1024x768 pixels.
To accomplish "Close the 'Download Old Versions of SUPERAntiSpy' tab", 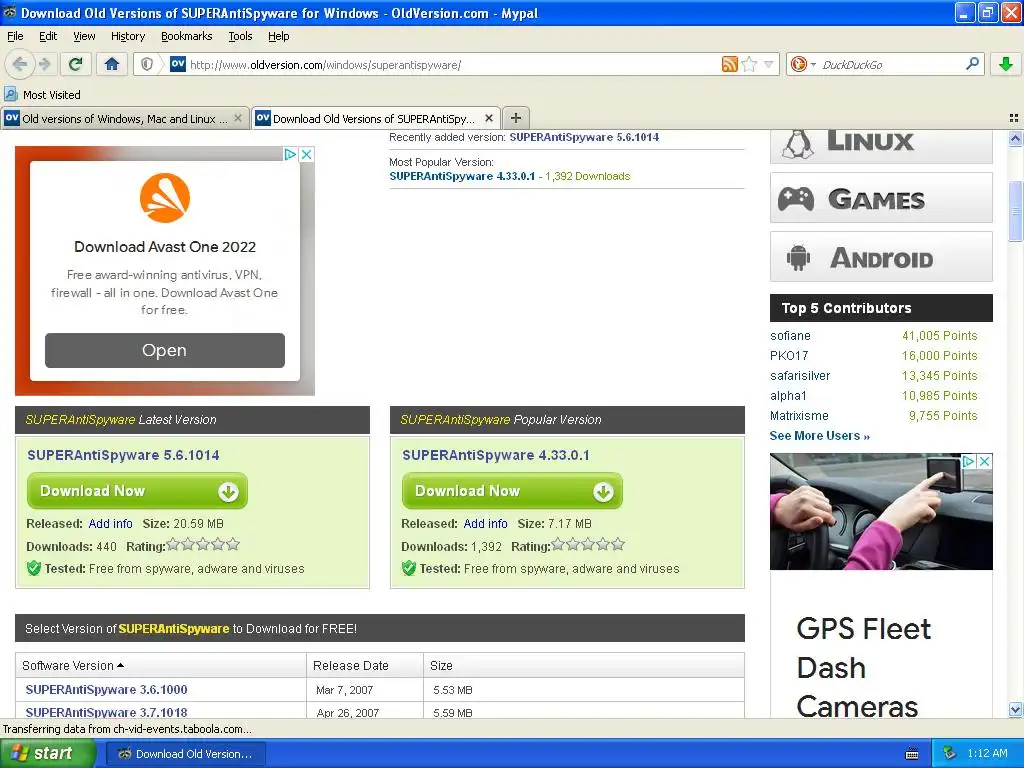I will coord(488,118).
